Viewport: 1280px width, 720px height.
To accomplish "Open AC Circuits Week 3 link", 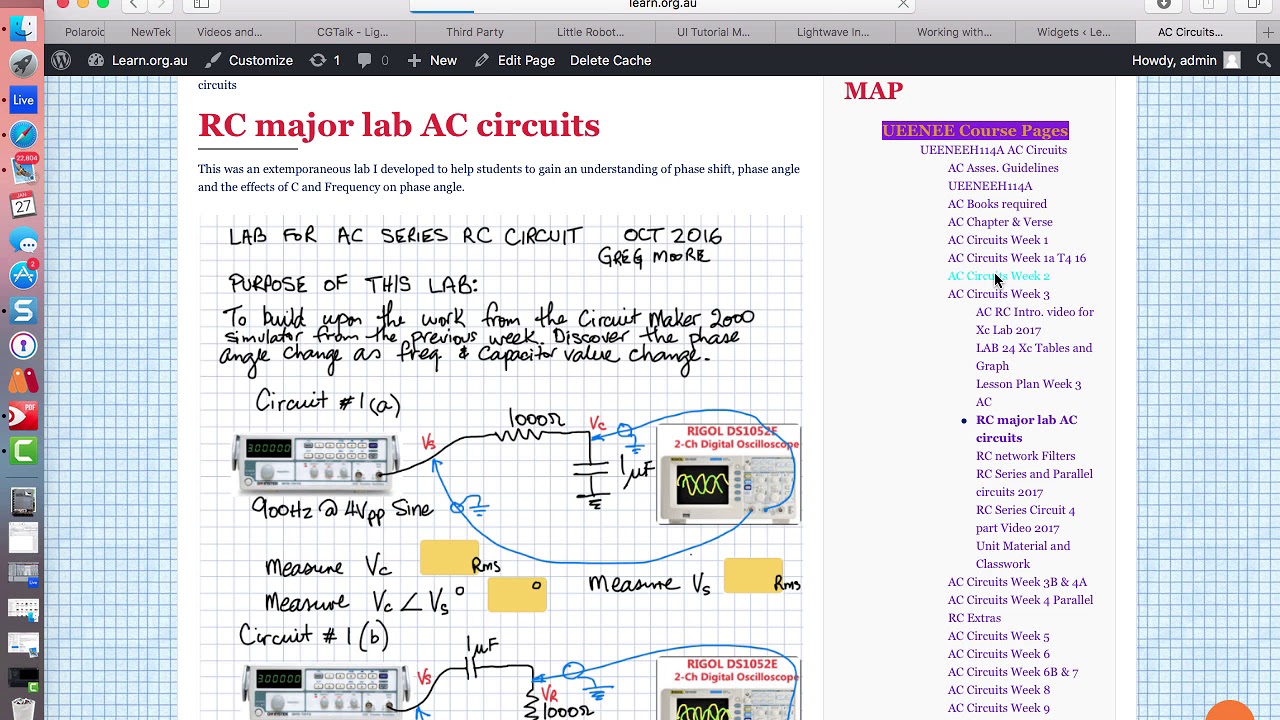I will tap(999, 294).
